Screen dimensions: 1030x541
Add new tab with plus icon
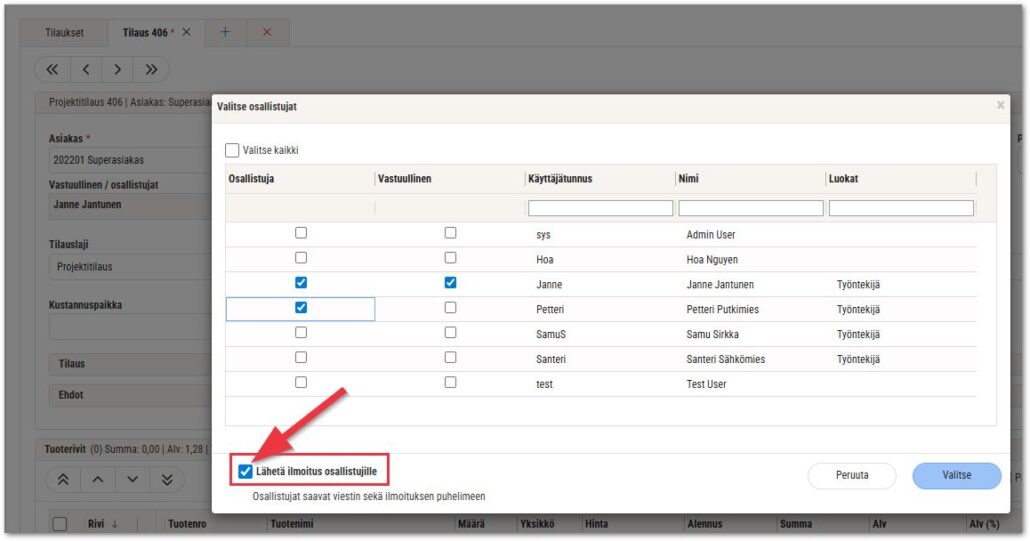coord(225,32)
